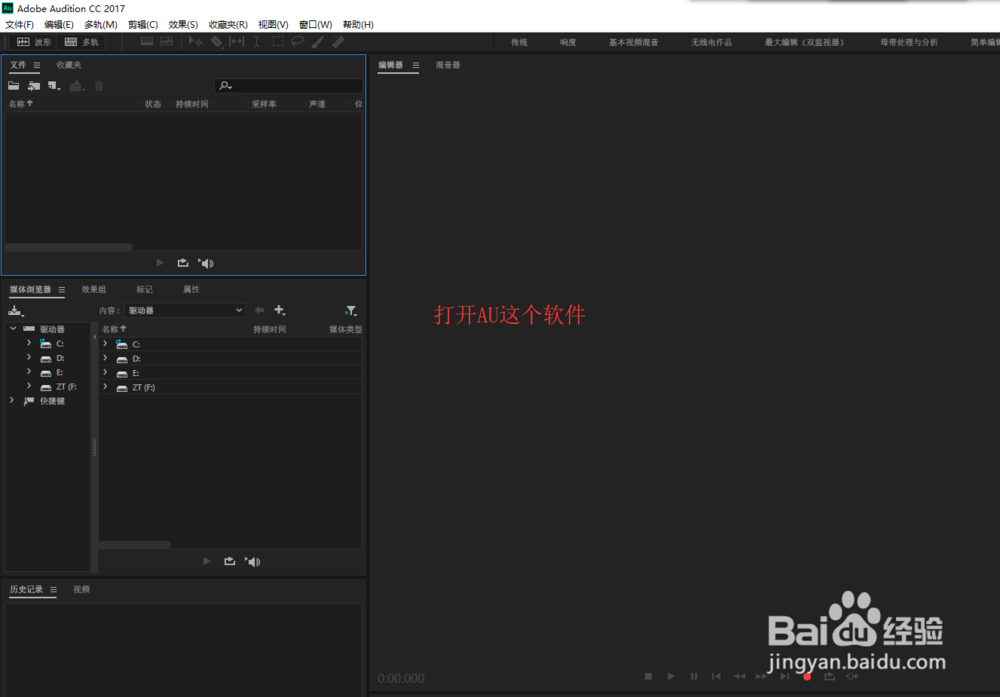Select the 传统 workspace

pos(519,42)
